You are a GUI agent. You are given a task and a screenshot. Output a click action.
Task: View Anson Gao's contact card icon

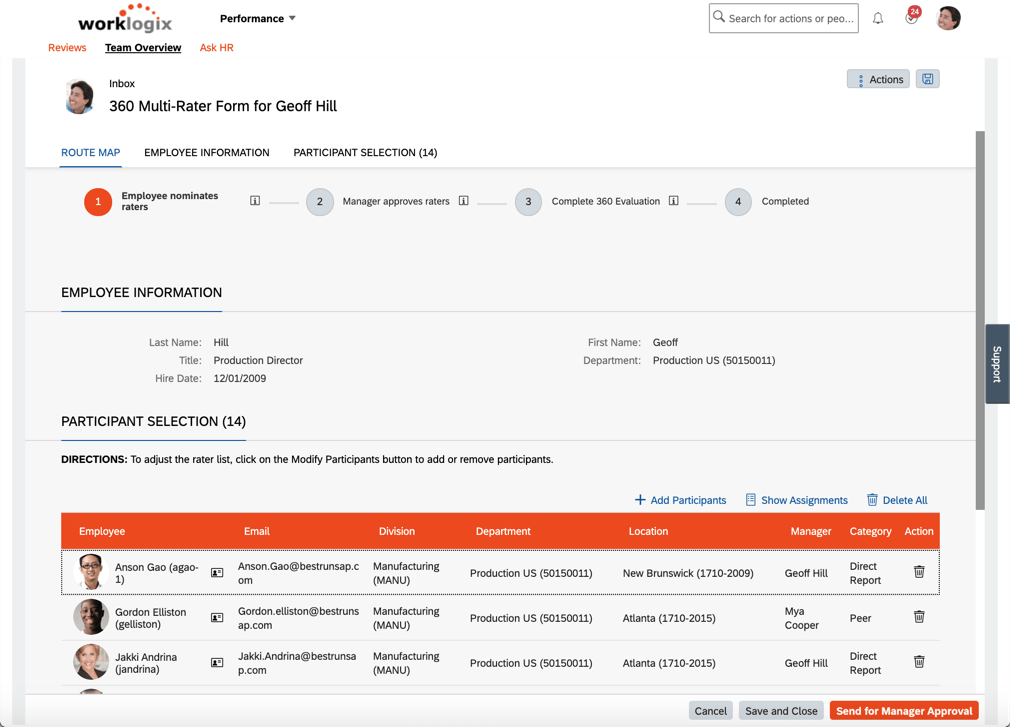(x=217, y=573)
